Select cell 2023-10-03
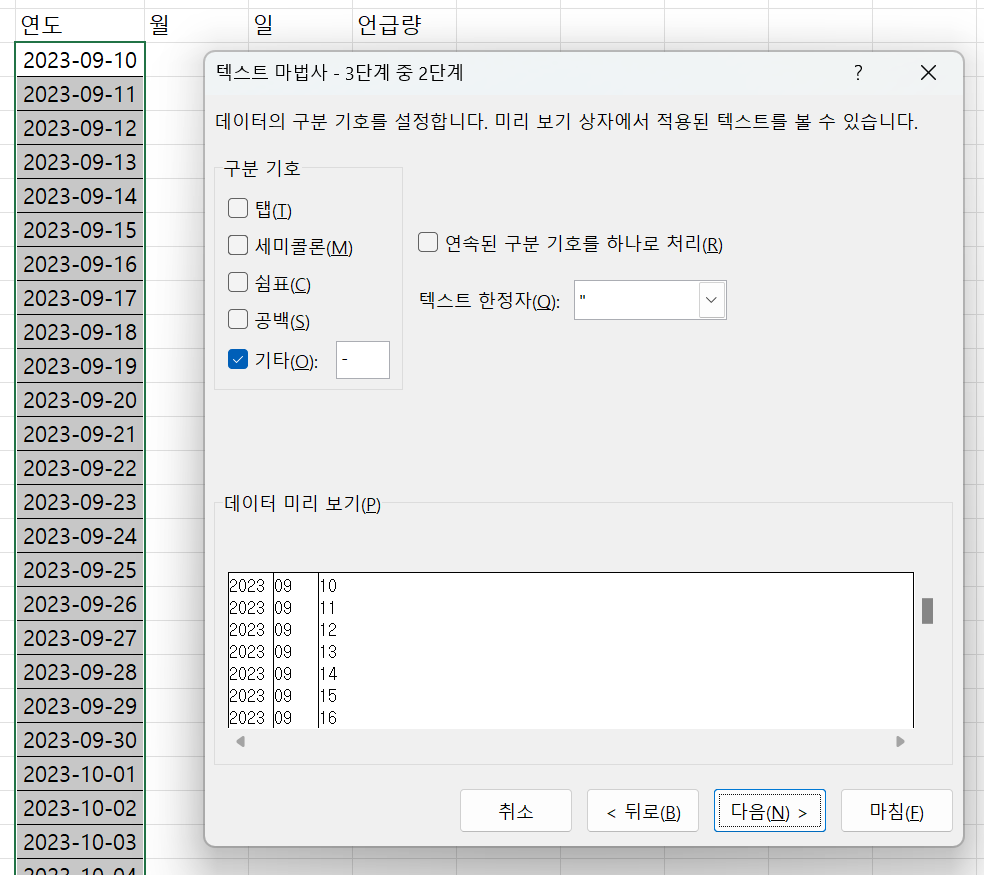This screenshot has height=875, width=984. coord(80,842)
